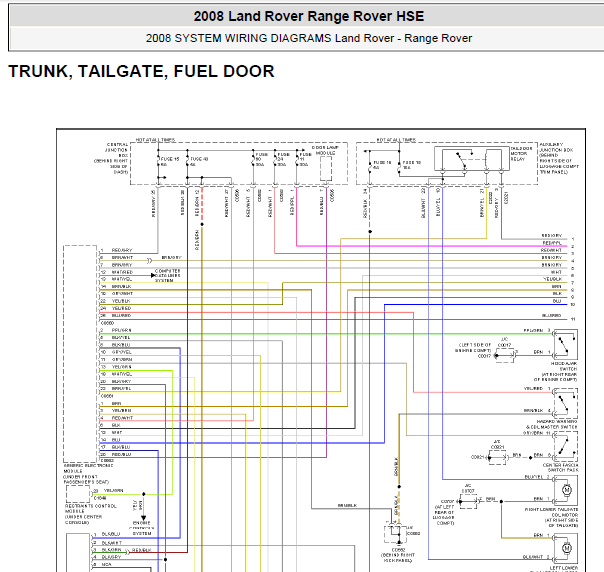Click the '(LEFT SIDE OF ENGINE COMPT)' label
Image resolution: width=604 pixels, height=572 pixels.
click(x=473, y=347)
